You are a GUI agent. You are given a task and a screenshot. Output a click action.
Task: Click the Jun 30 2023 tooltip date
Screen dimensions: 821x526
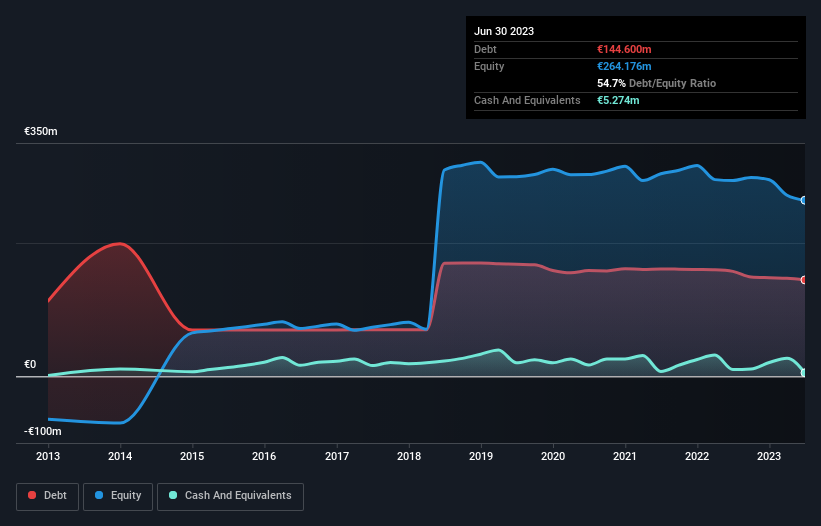pos(504,31)
